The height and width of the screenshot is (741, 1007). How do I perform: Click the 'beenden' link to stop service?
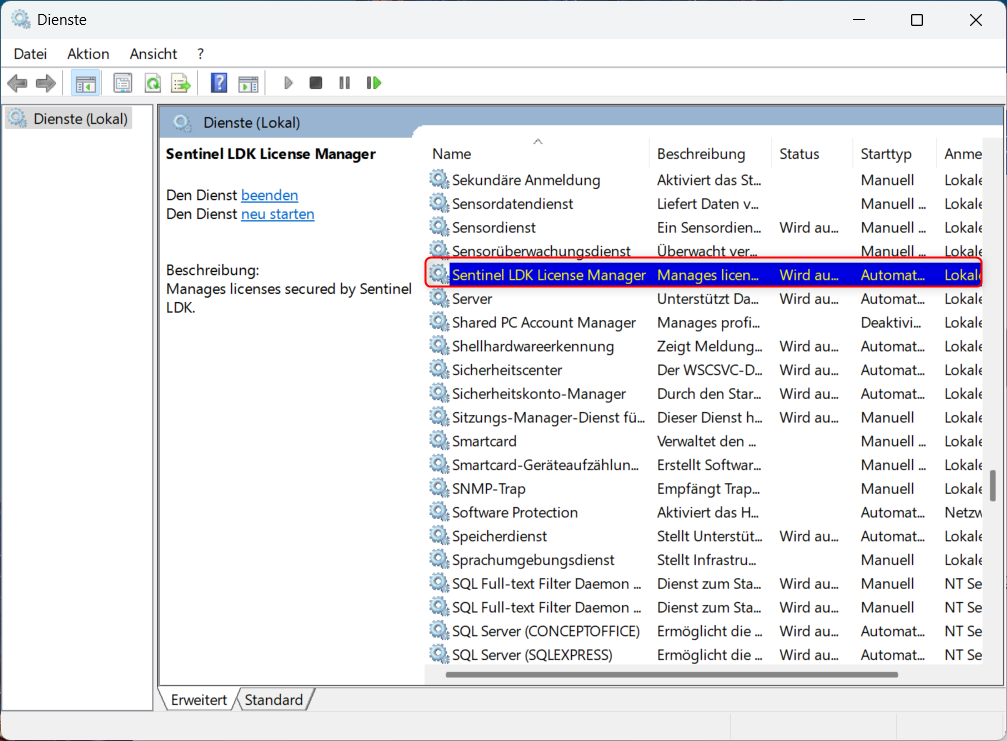click(x=269, y=195)
